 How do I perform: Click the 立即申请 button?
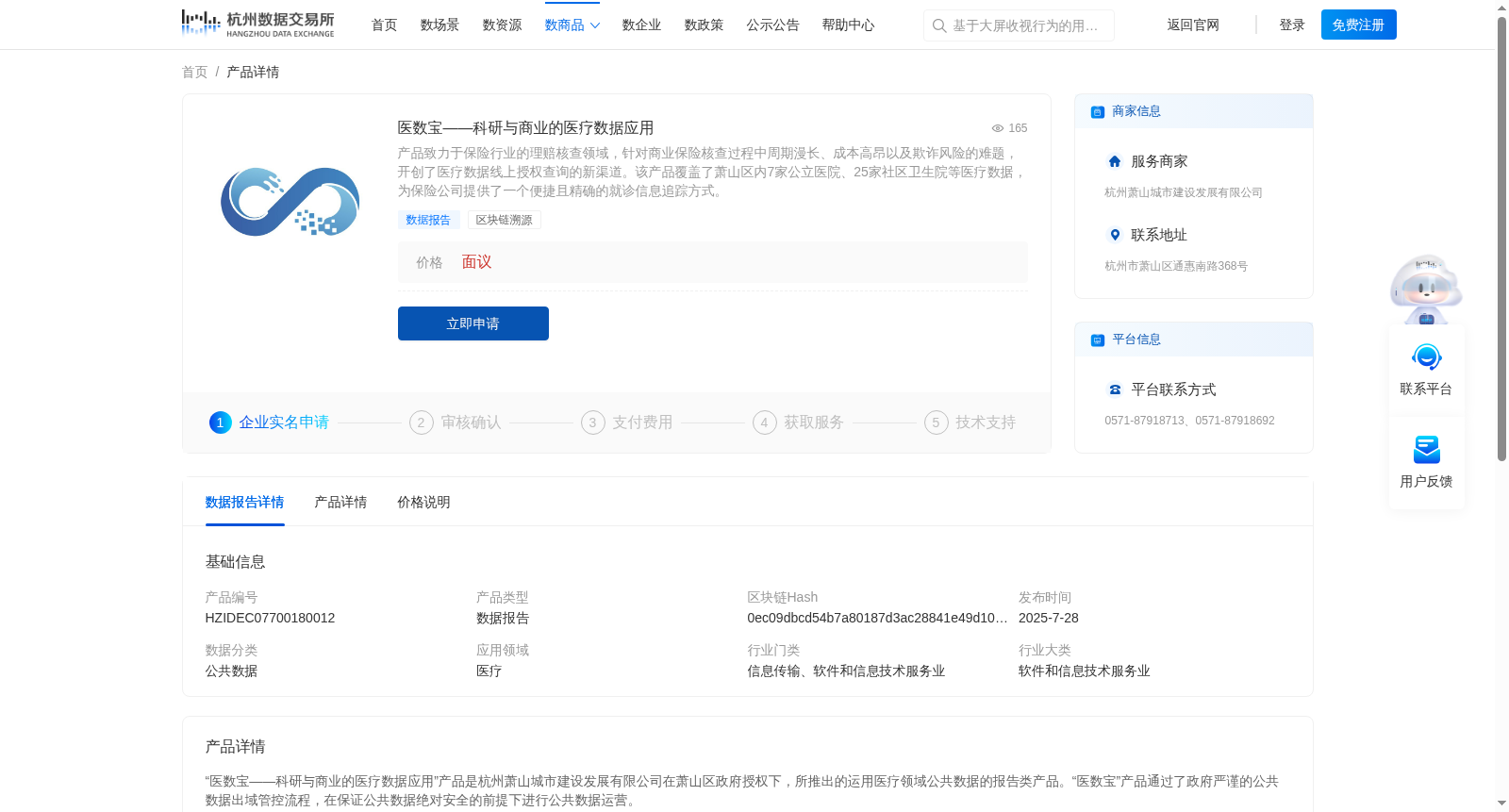473,323
